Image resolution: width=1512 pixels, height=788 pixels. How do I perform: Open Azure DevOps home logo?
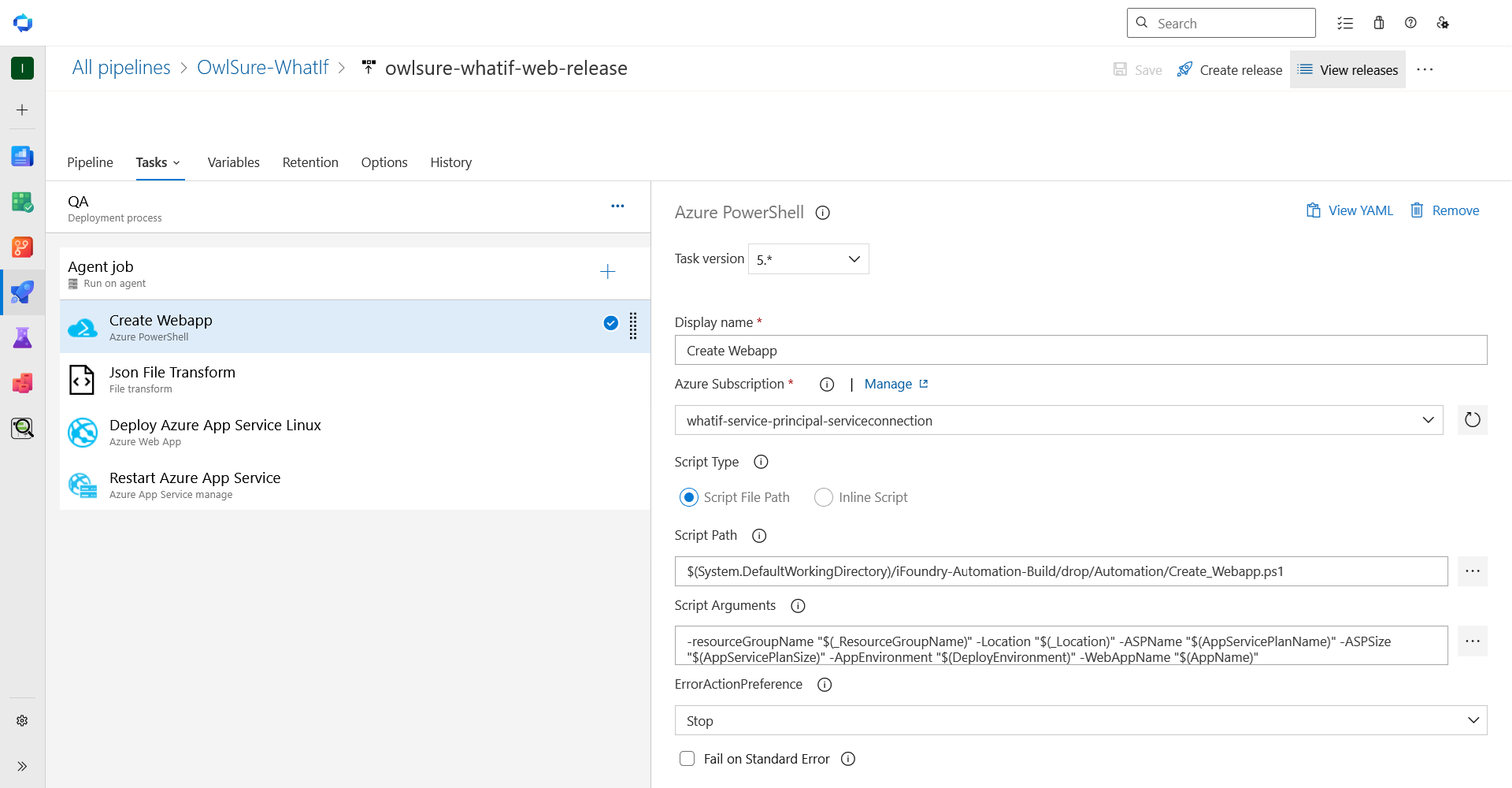click(x=23, y=23)
